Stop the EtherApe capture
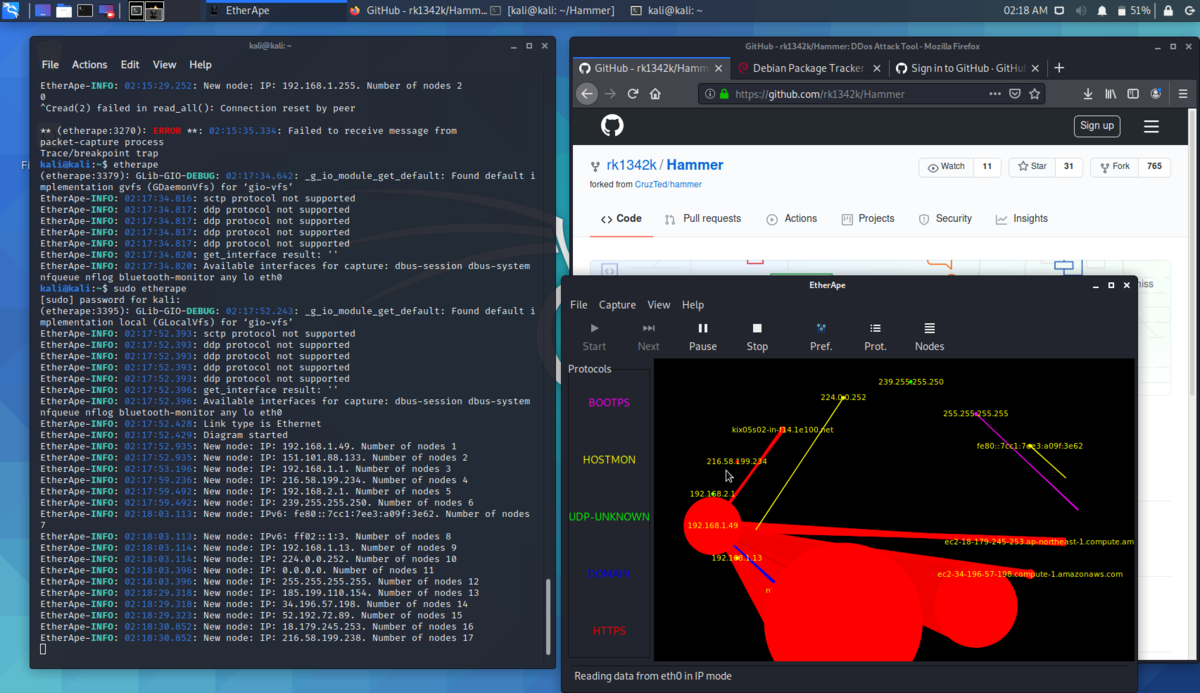 tap(757, 328)
